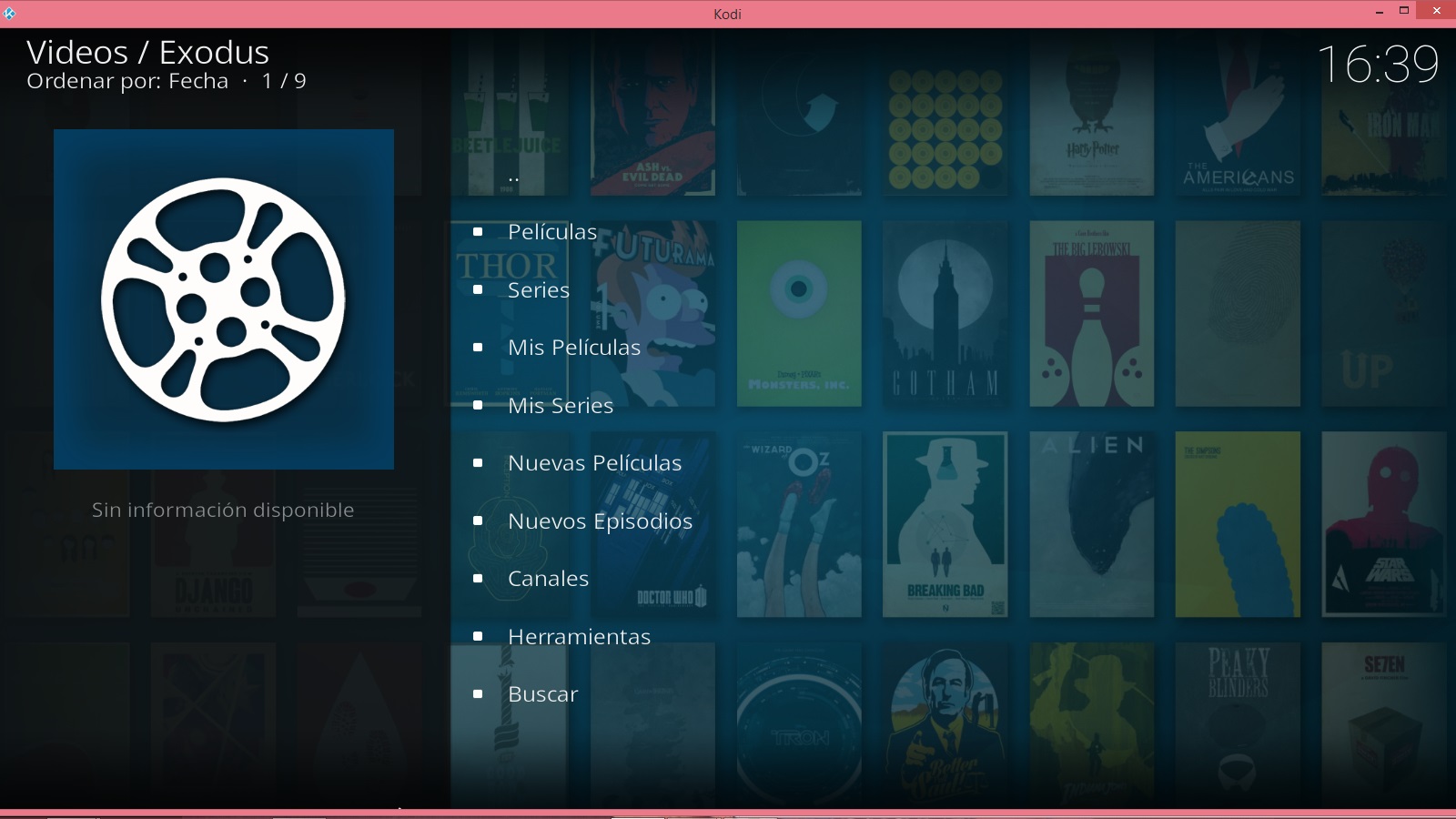Click the 16:39 clock display
The width and height of the screenshot is (1456, 819).
coord(1379,65)
